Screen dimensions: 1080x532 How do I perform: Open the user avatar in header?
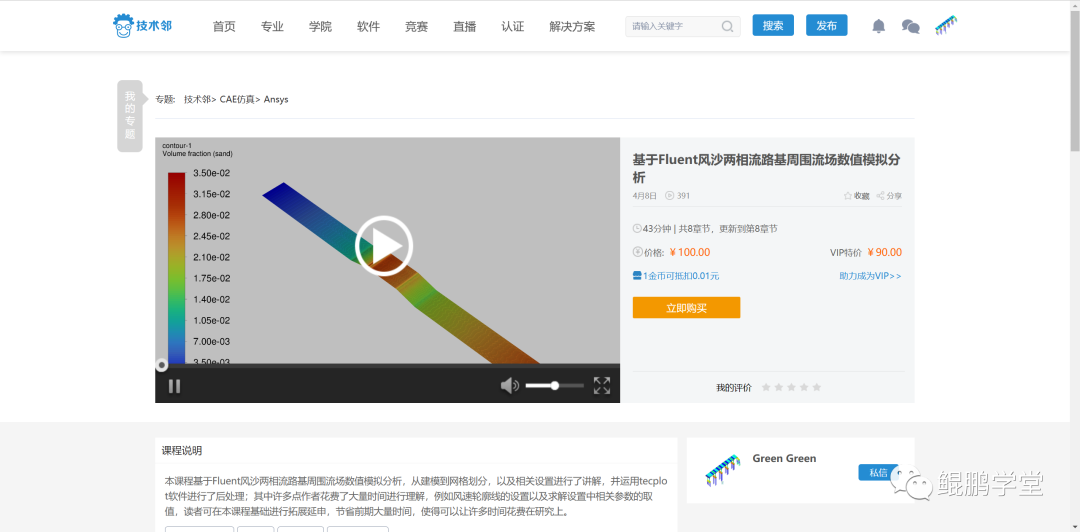pyautogui.click(x=946, y=25)
